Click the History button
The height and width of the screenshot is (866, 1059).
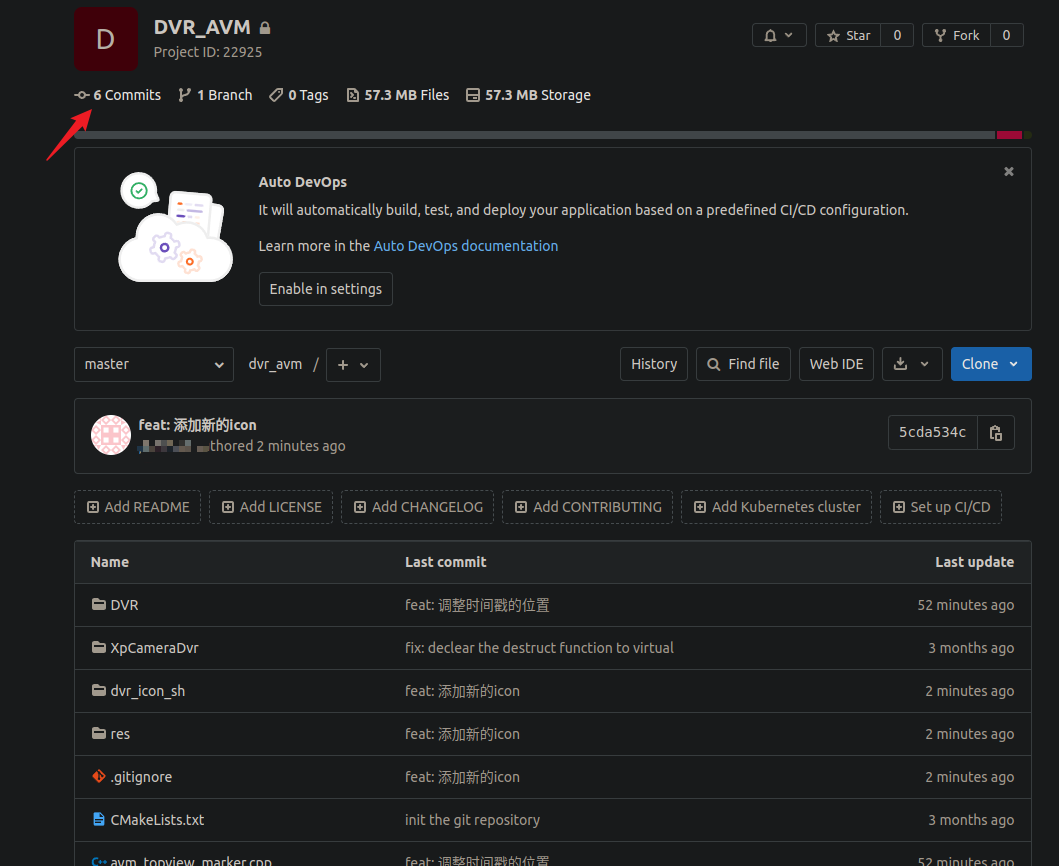(x=654, y=364)
